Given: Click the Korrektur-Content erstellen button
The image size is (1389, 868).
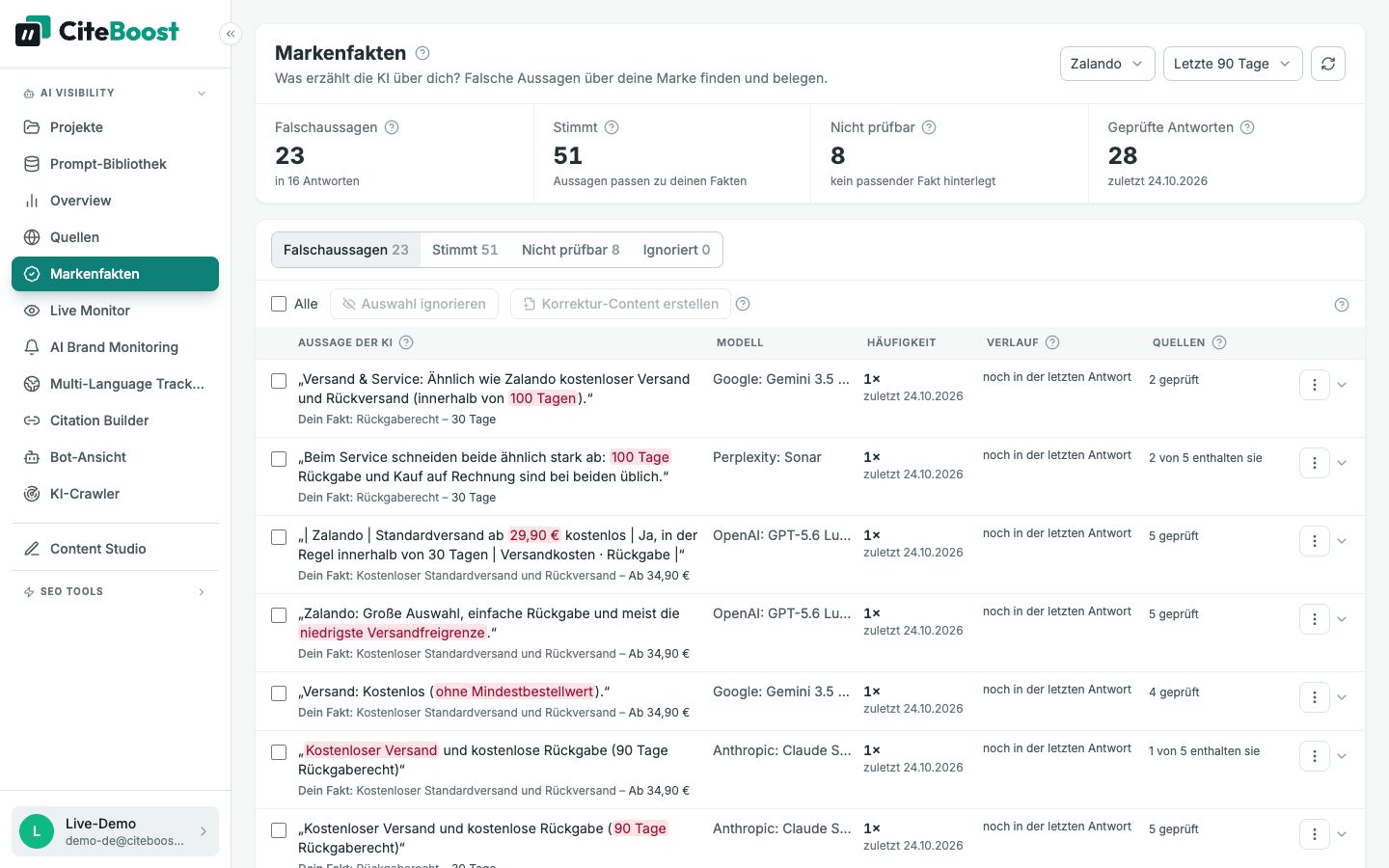Looking at the screenshot, I should coord(620,304).
